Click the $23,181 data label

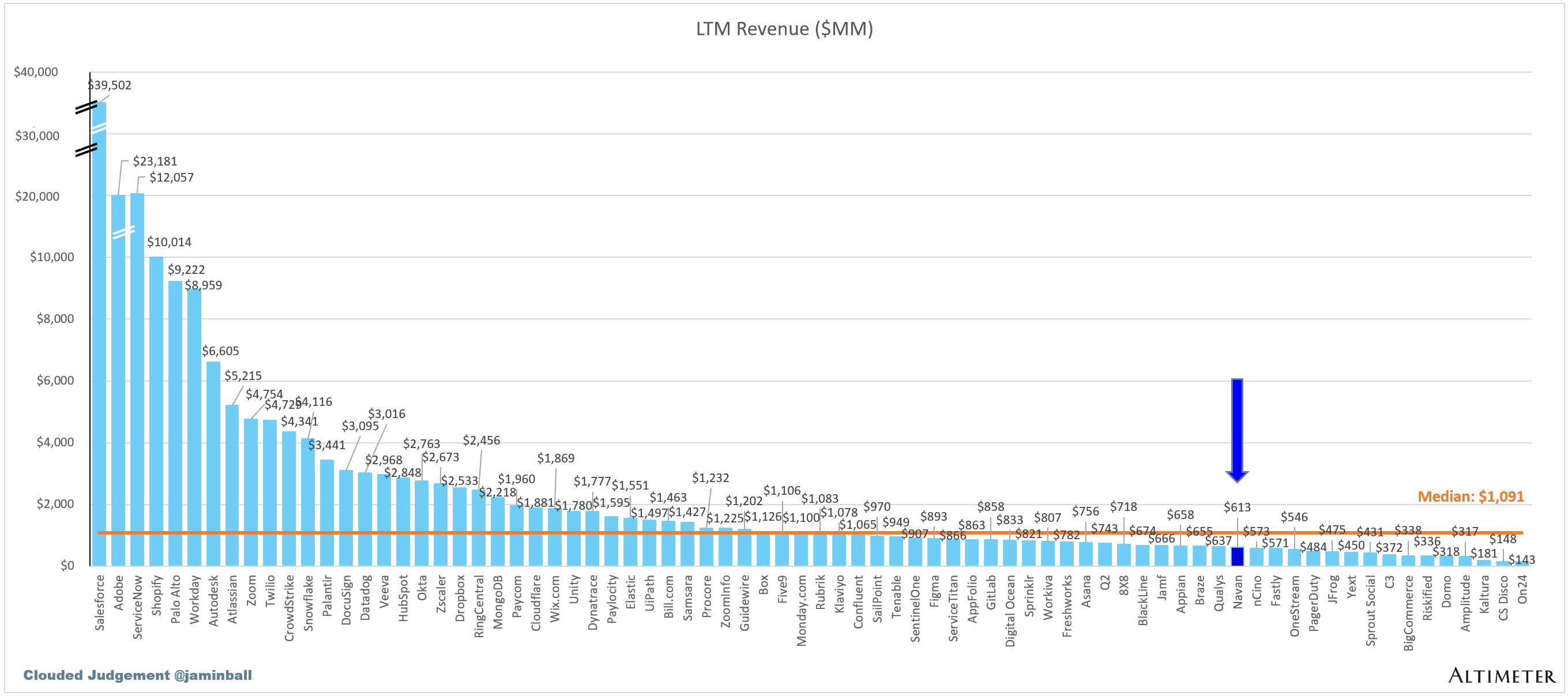[155, 161]
